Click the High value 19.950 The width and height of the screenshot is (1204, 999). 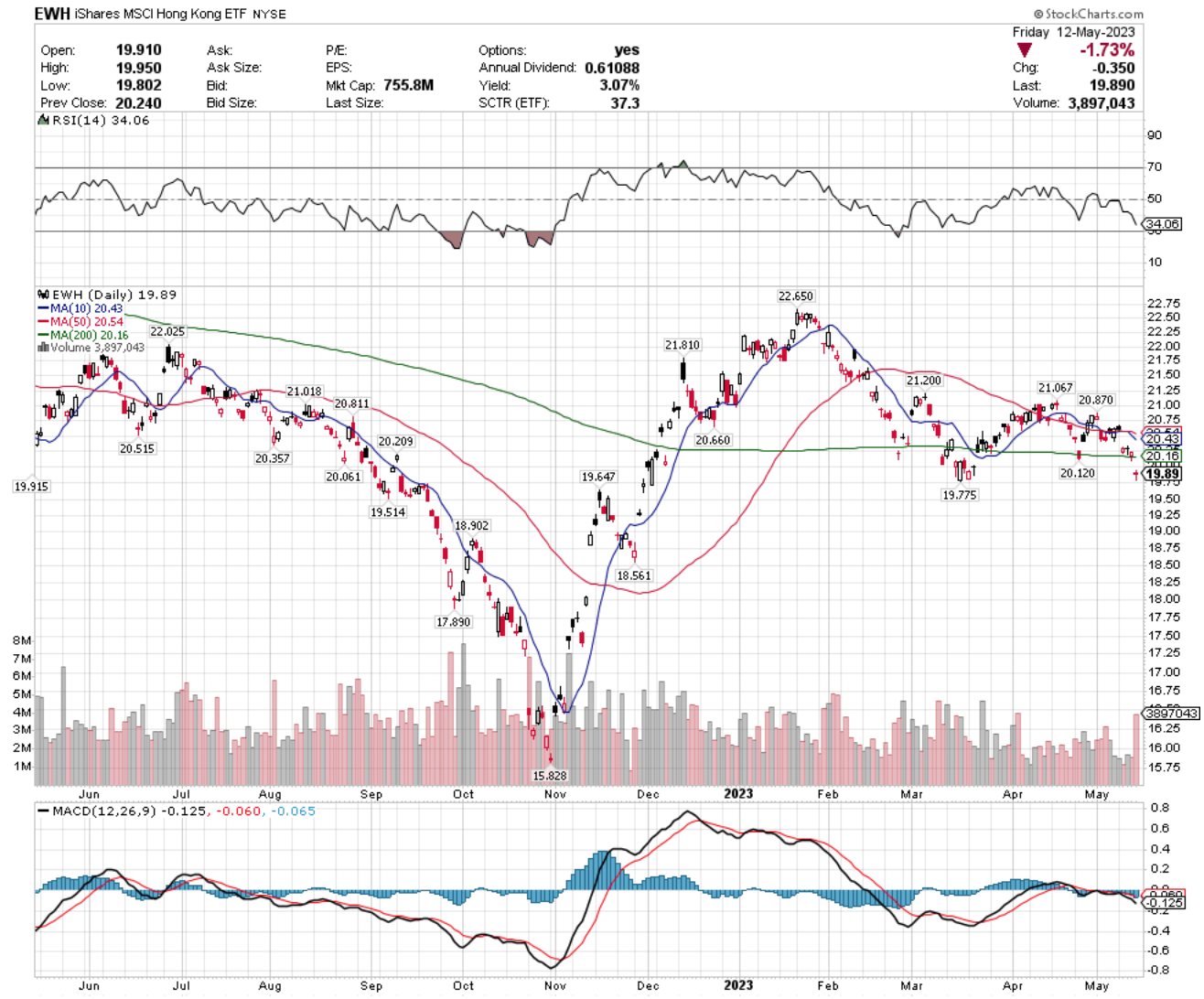click(138, 68)
